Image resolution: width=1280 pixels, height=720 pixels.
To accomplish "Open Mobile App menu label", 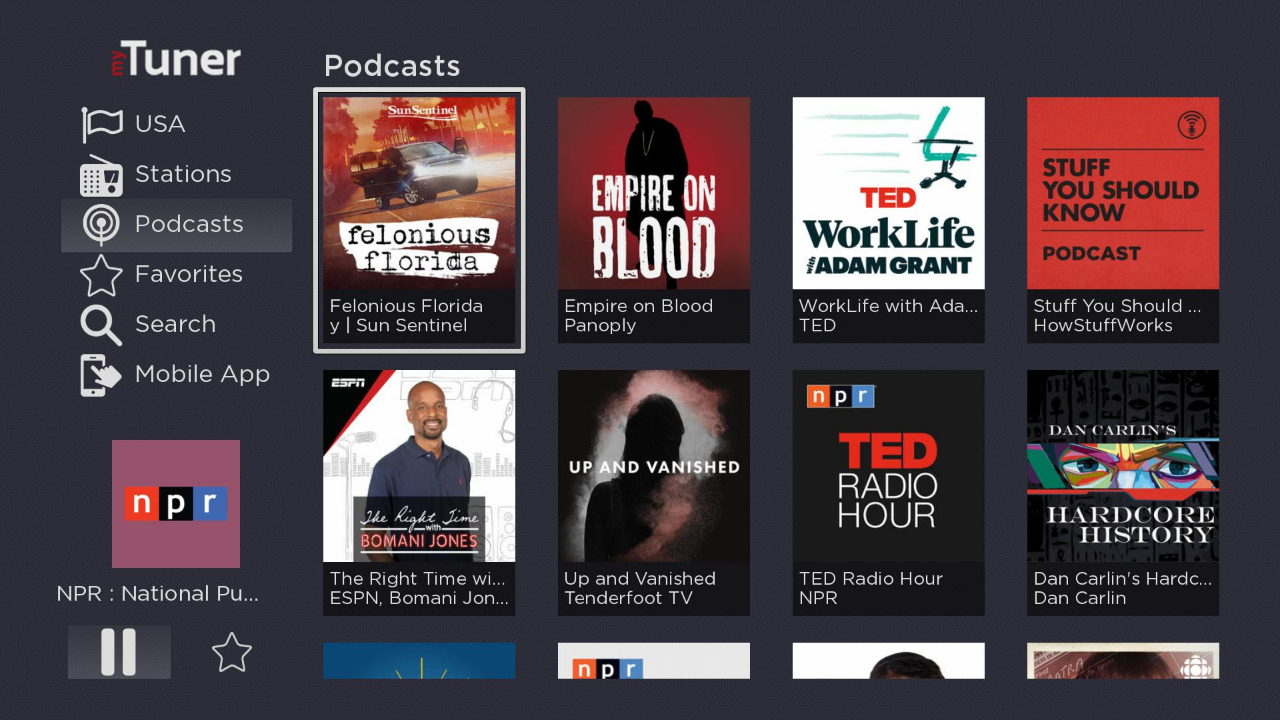I will (x=203, y=375).
